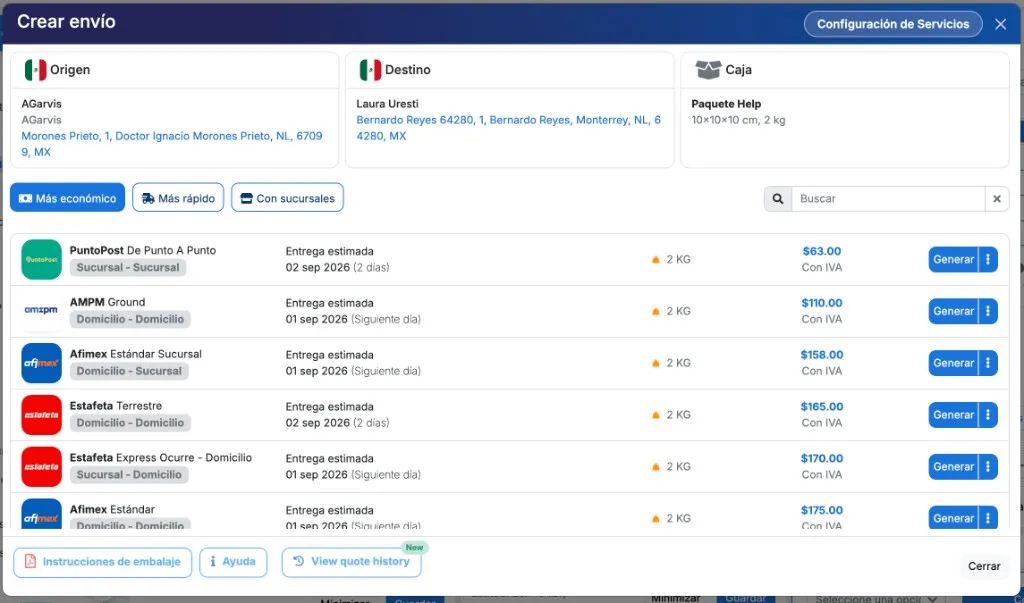Click the search magnifier icon
The height and width of the screenshot is (603, 1024).
coord(778,199)
